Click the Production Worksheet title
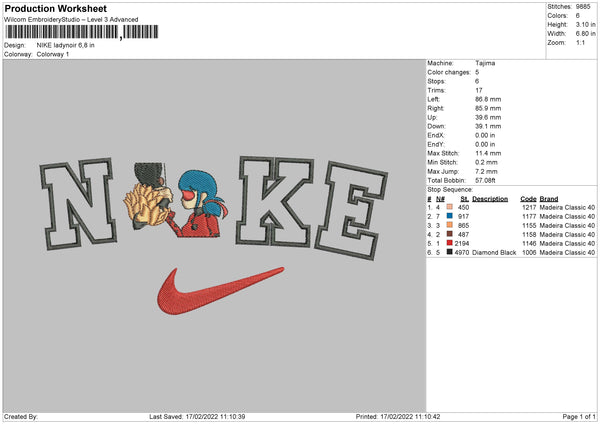The image size is (600, 424). (55, 8)
